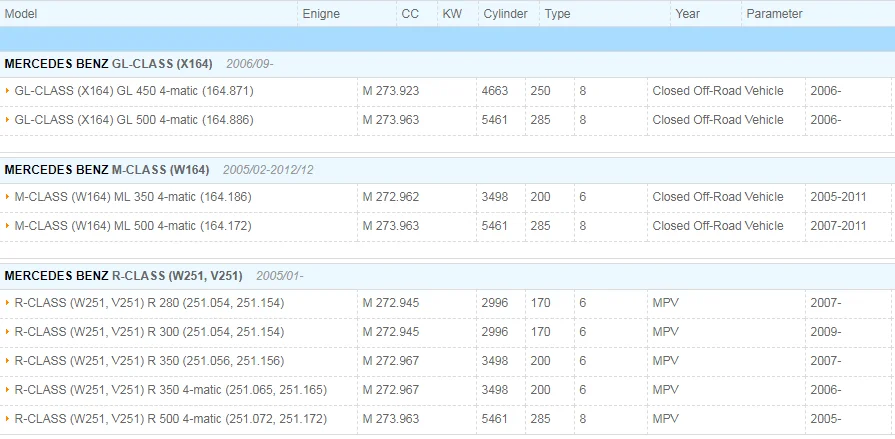Click the Cylinder column header
The image size is (895, 439).
pyautogui.click(x=506, y=14)
